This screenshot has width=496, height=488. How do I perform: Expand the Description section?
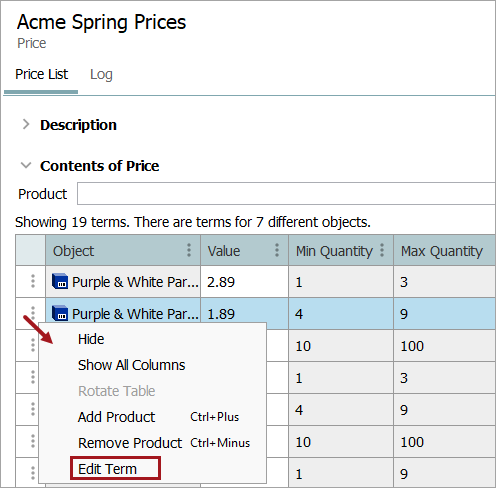point(26,124)
